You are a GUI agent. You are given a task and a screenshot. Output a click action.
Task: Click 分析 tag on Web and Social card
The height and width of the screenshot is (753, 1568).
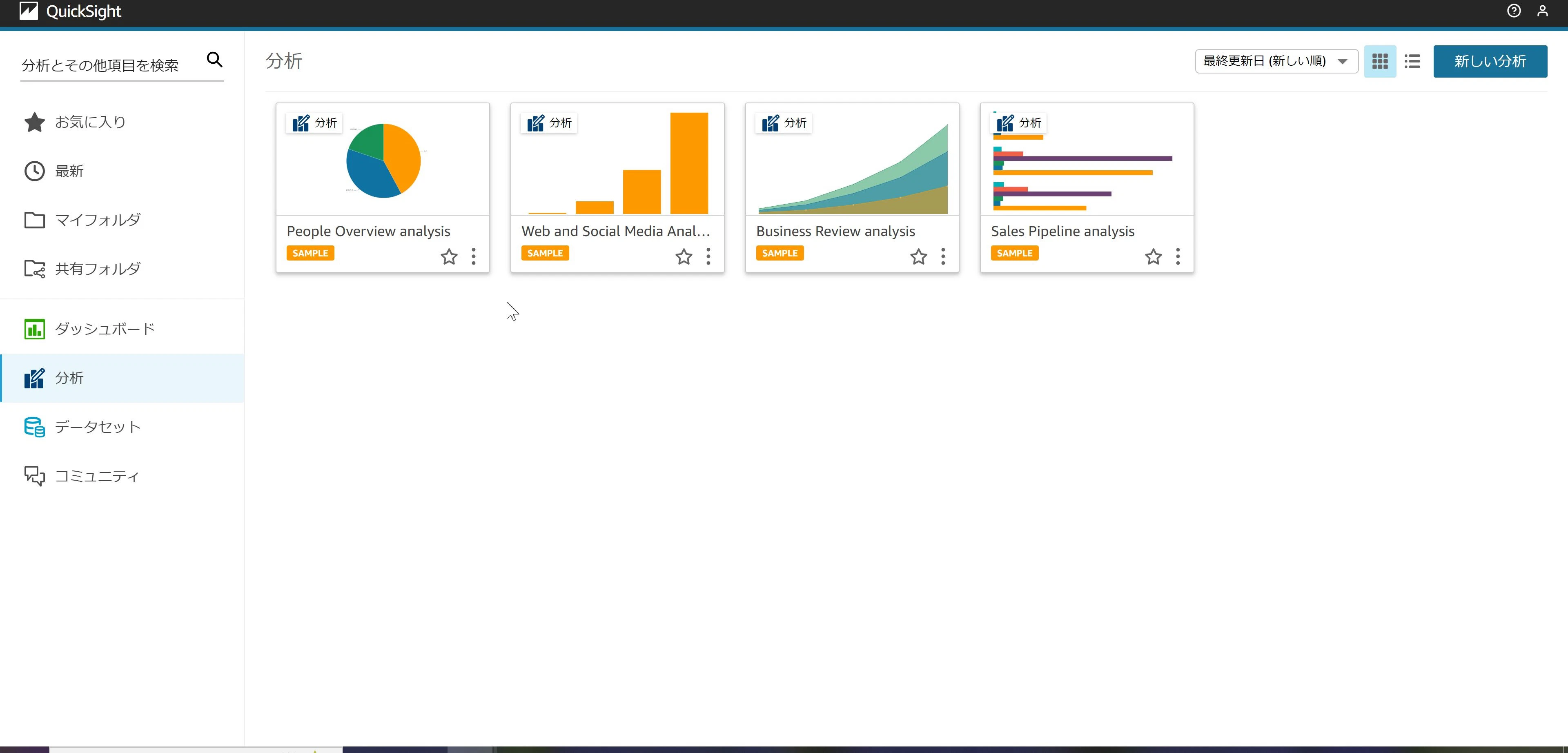[548, 123]
